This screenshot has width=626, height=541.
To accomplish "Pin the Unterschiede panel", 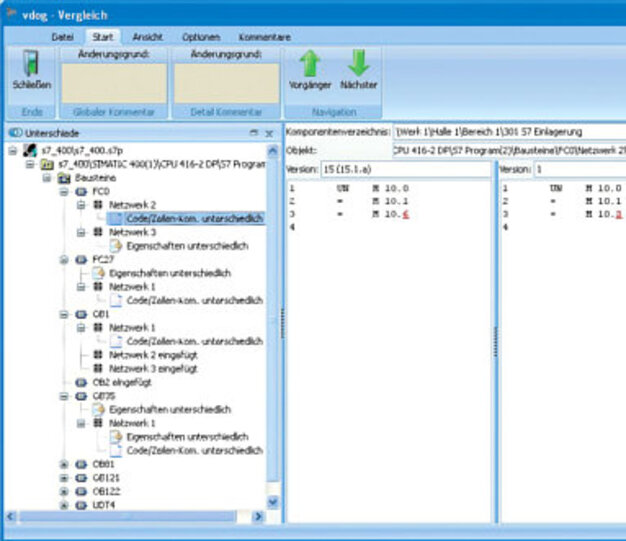I will [254, 132].
